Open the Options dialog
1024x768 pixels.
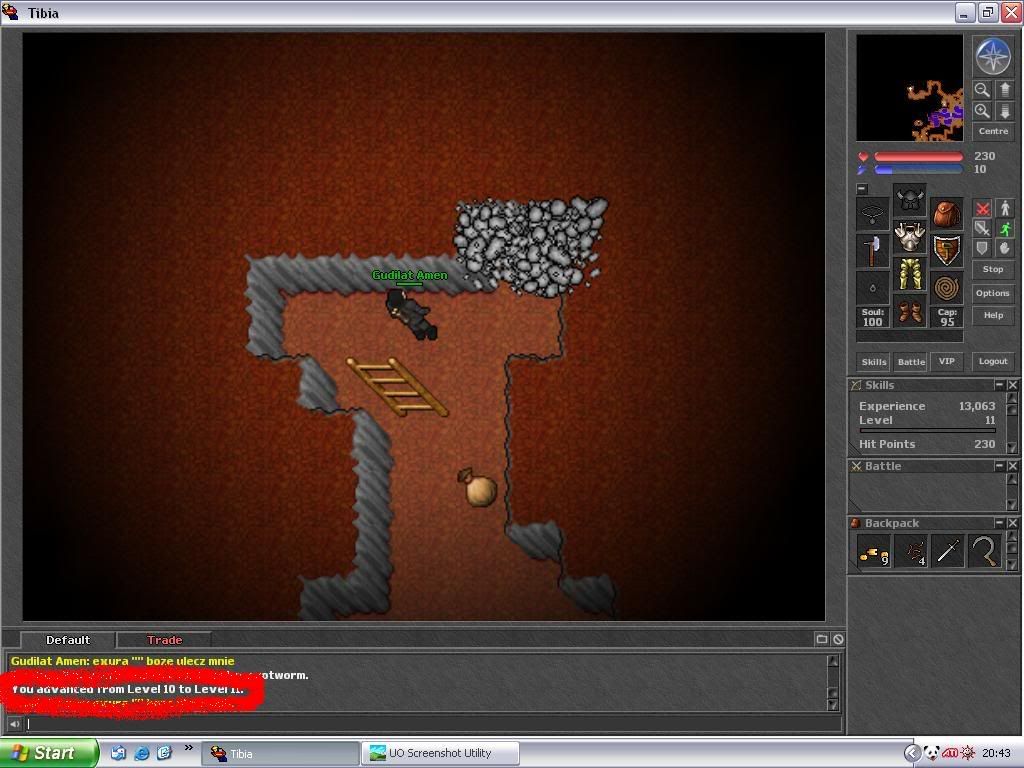pyautogui.click(x=993, y=293)
